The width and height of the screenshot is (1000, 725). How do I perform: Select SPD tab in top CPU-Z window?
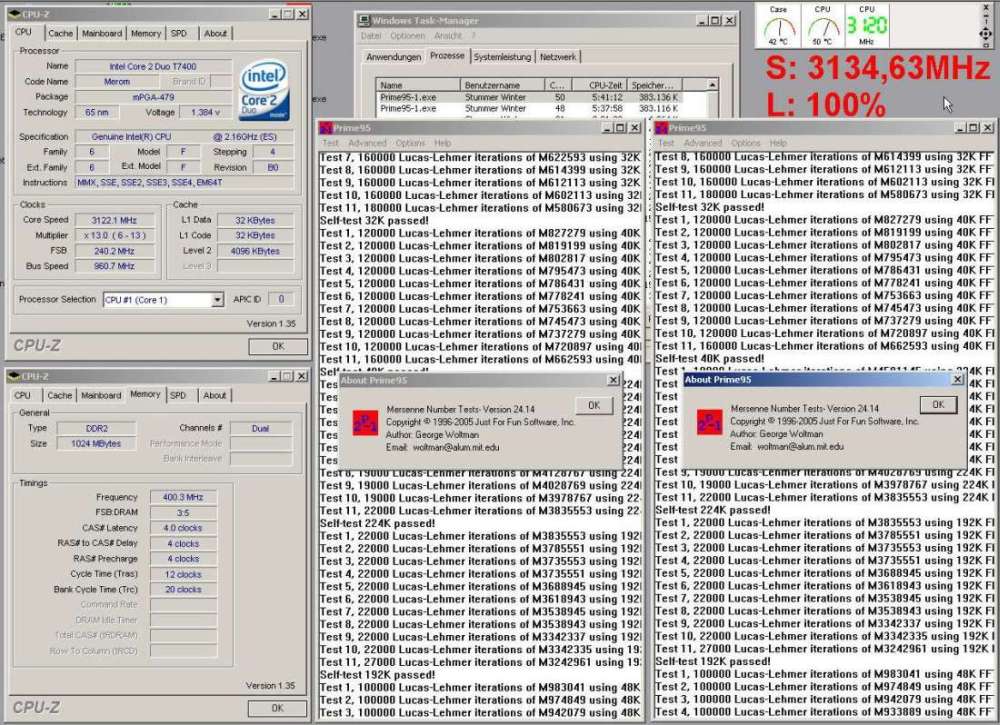tap(179, 33)
